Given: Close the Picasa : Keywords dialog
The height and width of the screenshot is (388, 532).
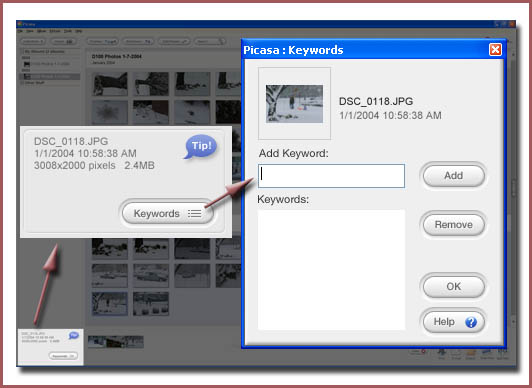Looking at the screenshot, I should tap(495, 50).
